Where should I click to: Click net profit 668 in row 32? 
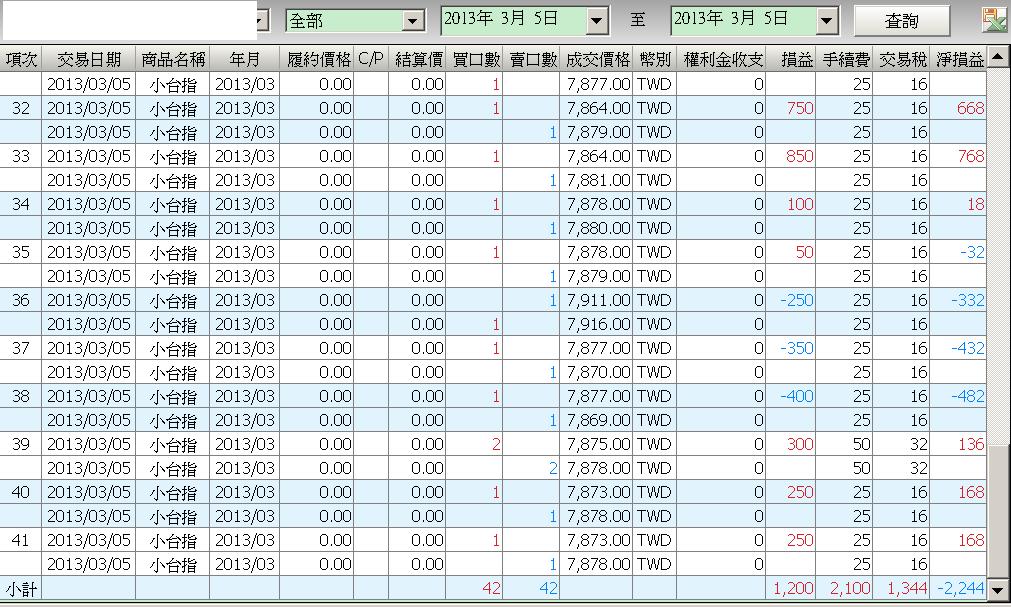pos(970,108)
